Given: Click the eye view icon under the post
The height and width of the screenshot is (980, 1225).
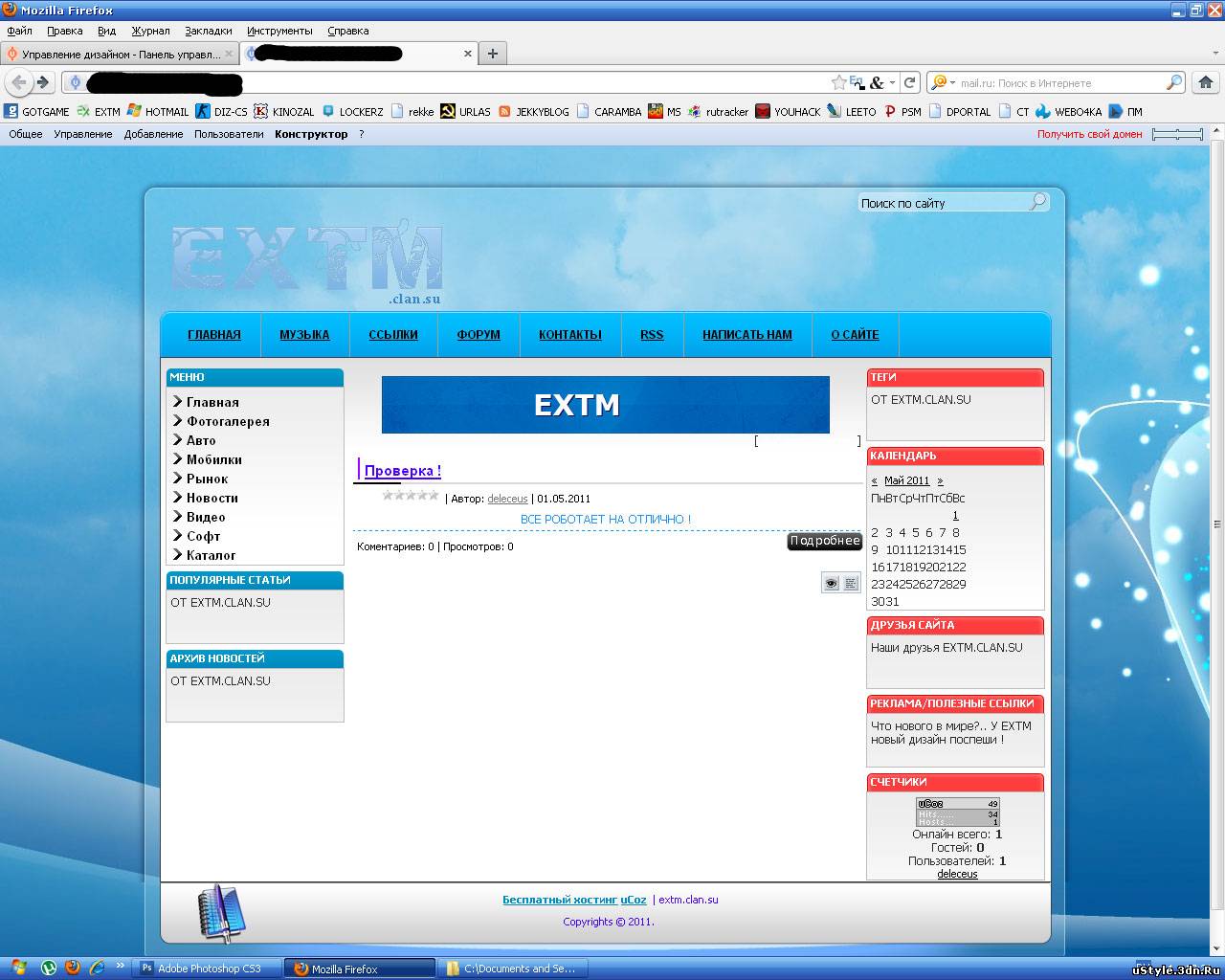Looking at the screenshot, I should (x=831, y=583).
